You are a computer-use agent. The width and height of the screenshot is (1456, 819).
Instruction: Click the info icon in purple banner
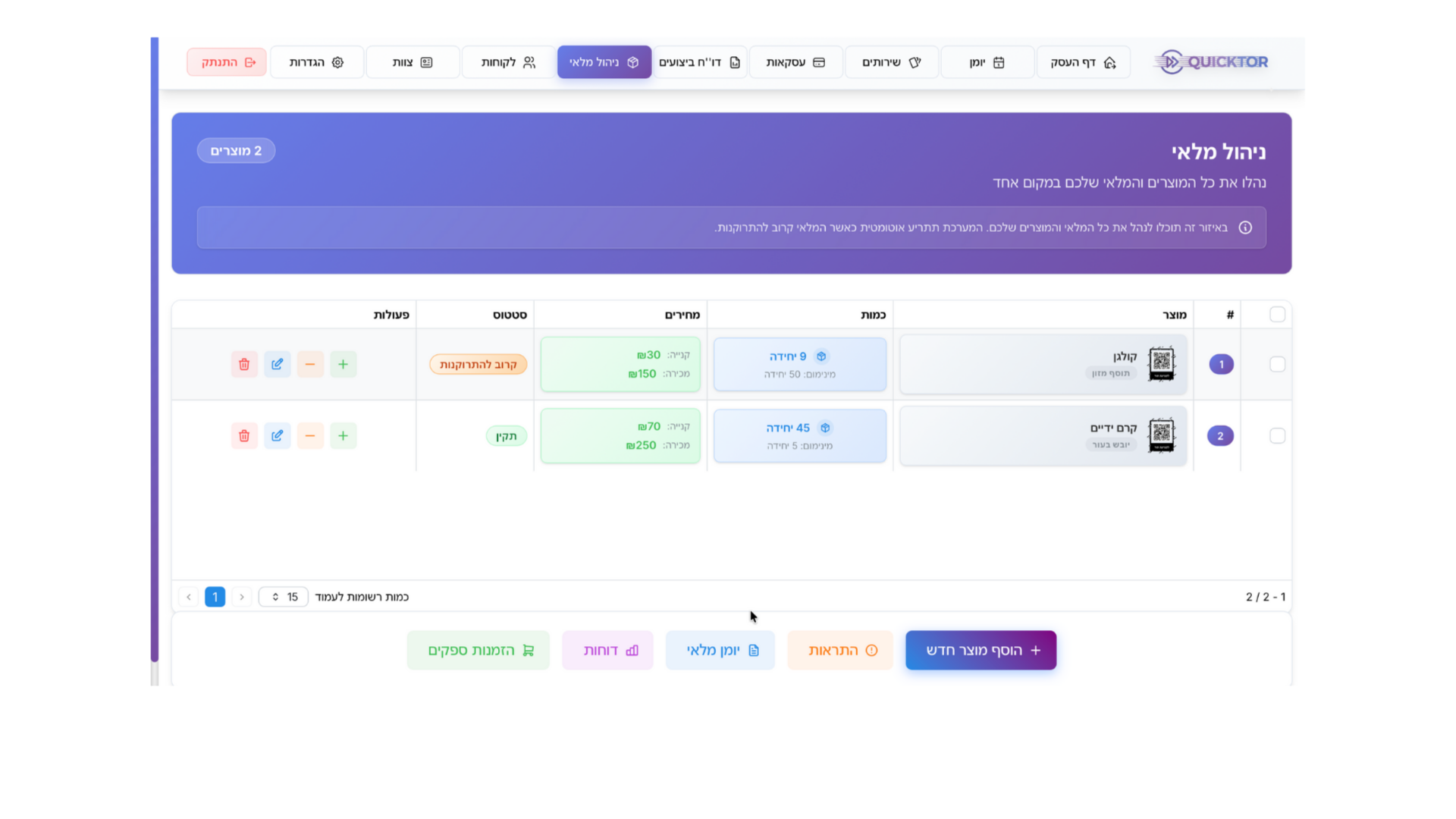[1245, 227]
